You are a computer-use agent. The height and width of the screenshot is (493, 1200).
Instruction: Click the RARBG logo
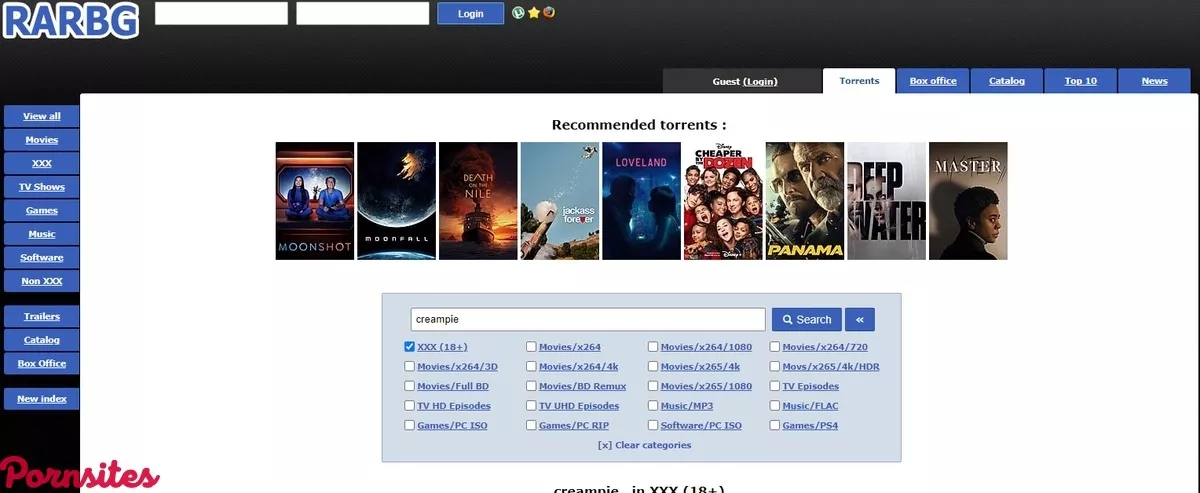[x=70, y=20]
